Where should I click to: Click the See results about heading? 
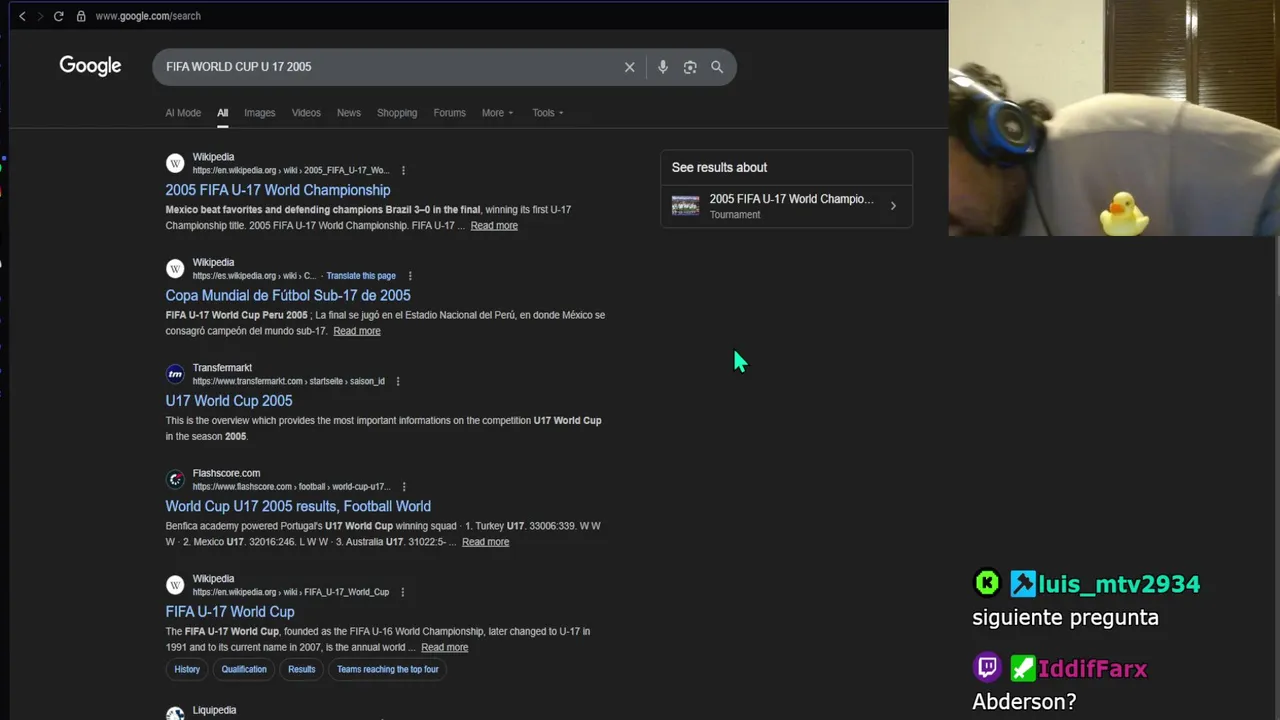point(719,167)
